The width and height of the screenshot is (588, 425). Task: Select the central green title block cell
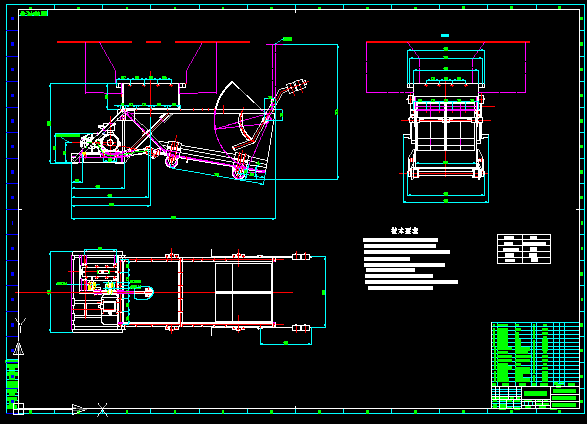click(x=536, y=393)
